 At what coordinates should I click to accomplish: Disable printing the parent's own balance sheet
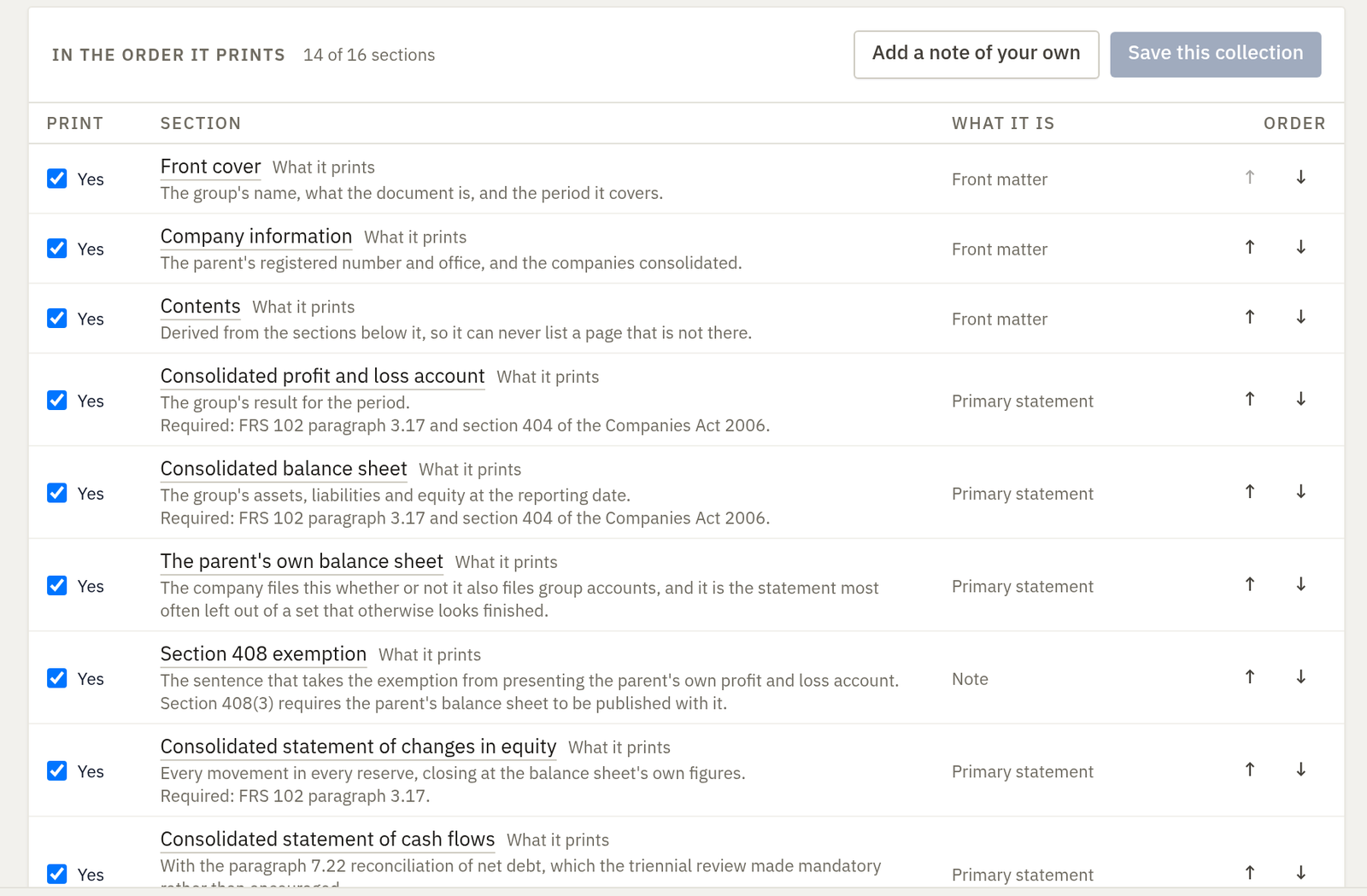(x=57, y=586)
